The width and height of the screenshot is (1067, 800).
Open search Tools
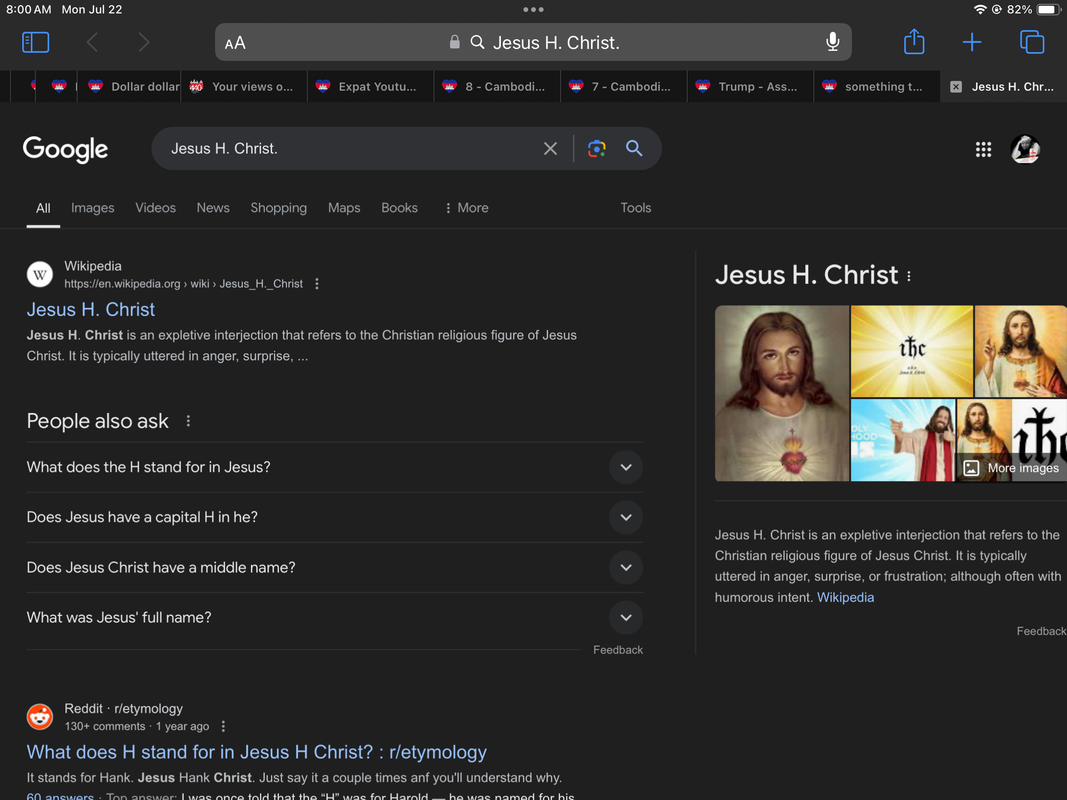[x=636, y=207]
